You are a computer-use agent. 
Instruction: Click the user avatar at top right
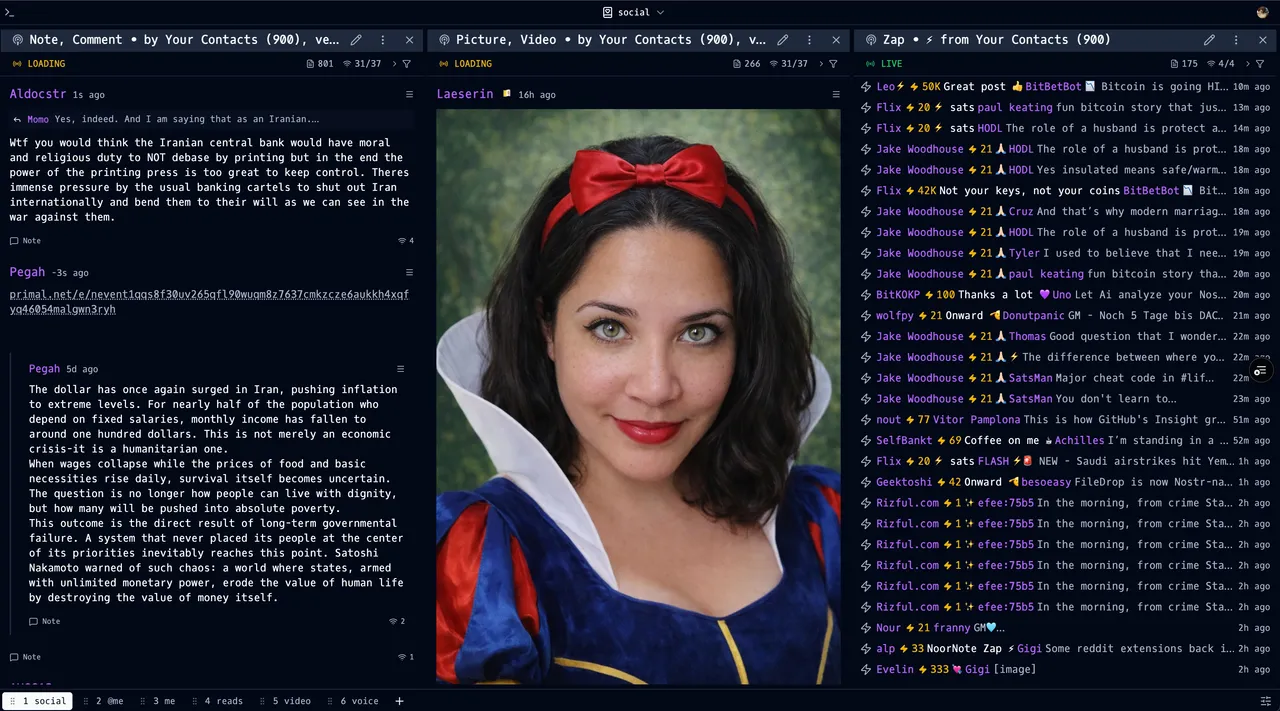1262,12
